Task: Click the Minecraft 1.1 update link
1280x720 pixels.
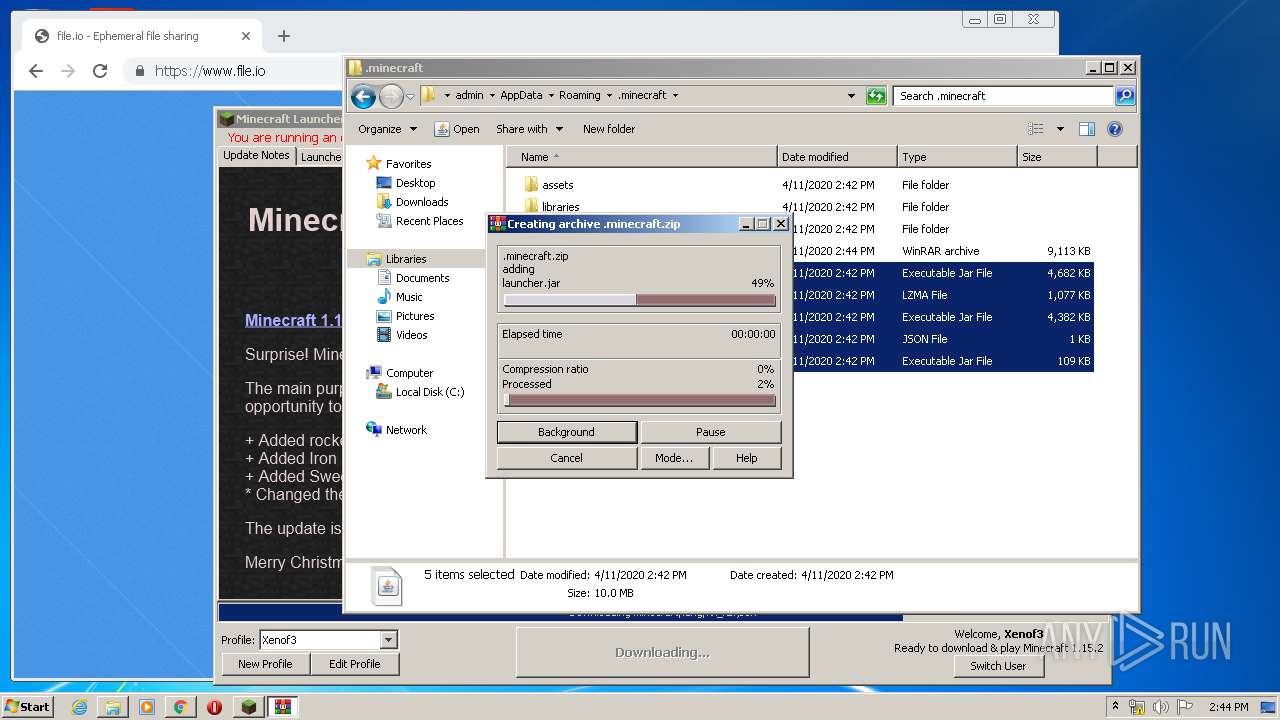Action: coord(293,321)
